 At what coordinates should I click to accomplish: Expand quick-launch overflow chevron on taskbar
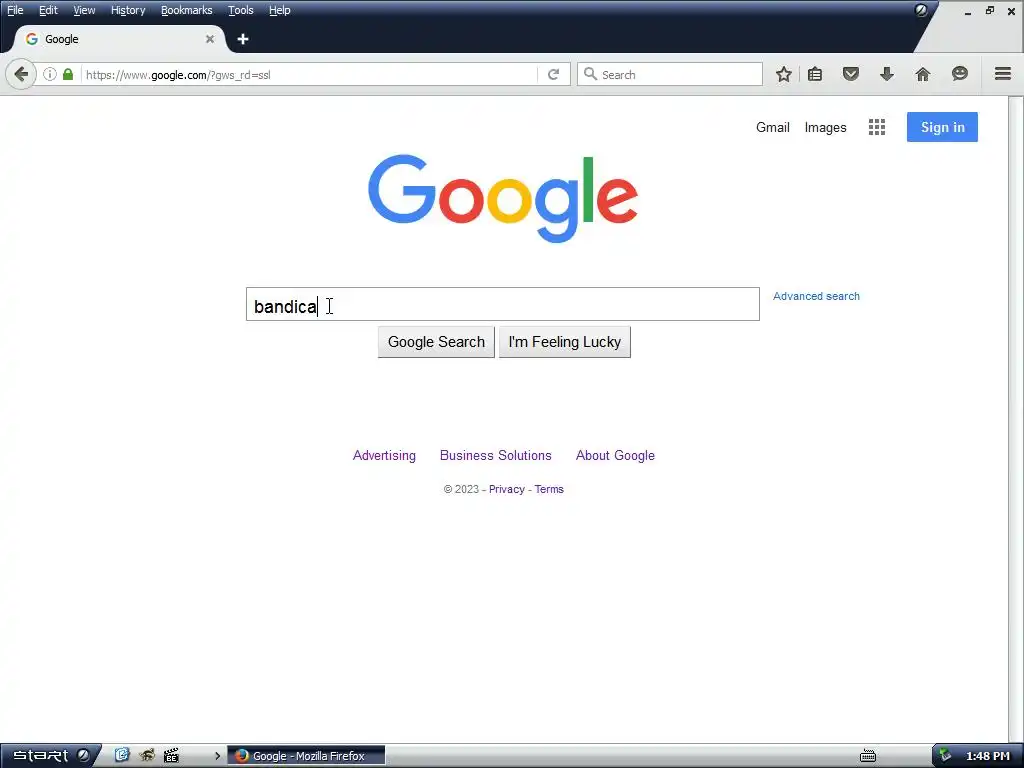(x=217, y=756)
